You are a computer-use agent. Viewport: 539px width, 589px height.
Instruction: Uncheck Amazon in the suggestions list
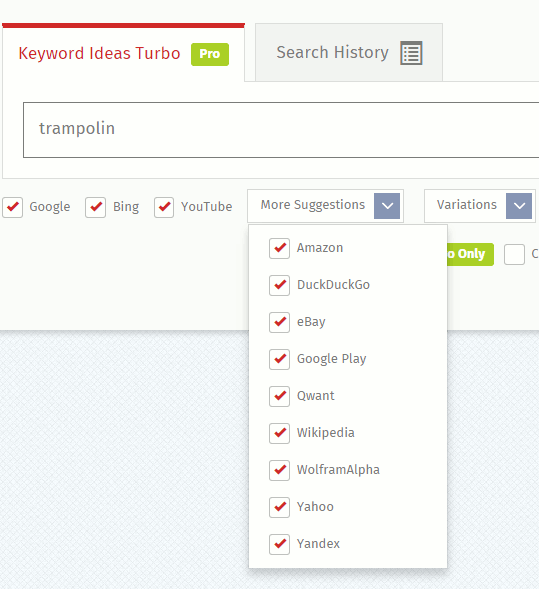[279, 248]
